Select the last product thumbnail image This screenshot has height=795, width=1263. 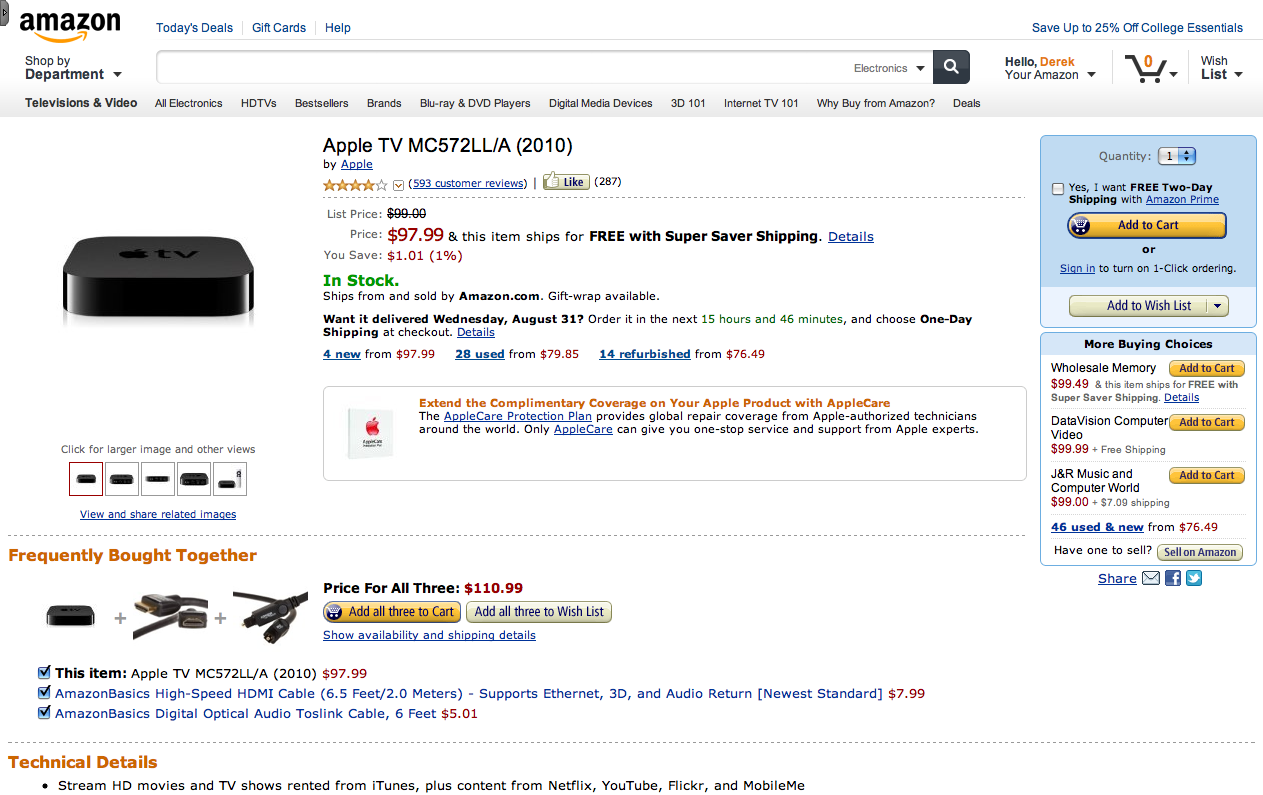point(230,479)
